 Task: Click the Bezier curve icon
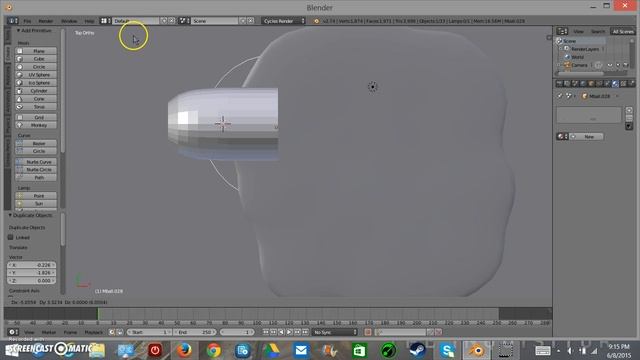pyautogui.click(x=19, y=143)
